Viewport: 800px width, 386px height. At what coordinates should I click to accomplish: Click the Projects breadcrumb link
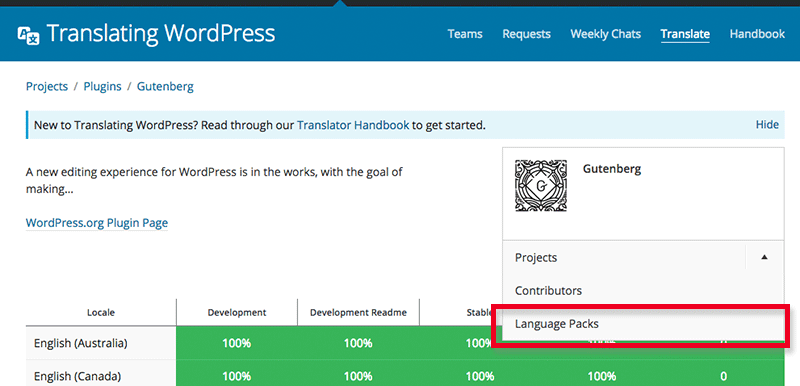pyautogui.click(x=47, y=86)
